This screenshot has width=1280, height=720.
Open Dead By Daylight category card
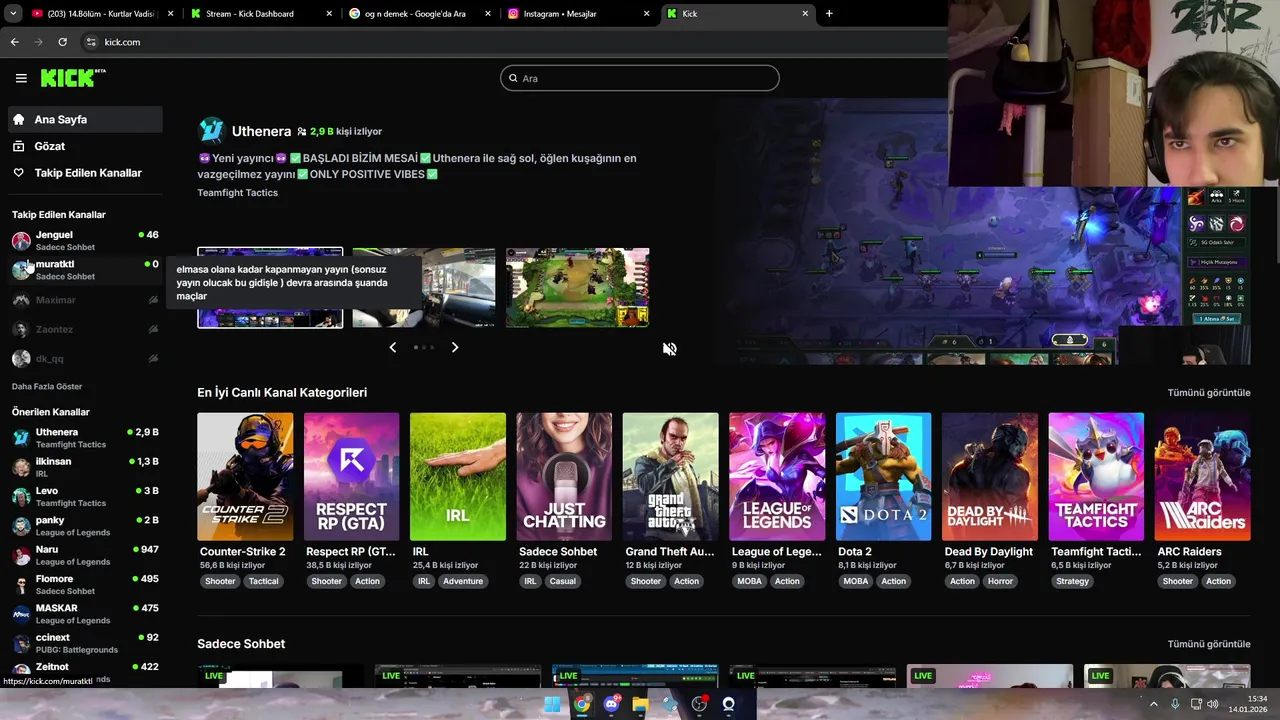pyautogui.click(x=990, y=477)
